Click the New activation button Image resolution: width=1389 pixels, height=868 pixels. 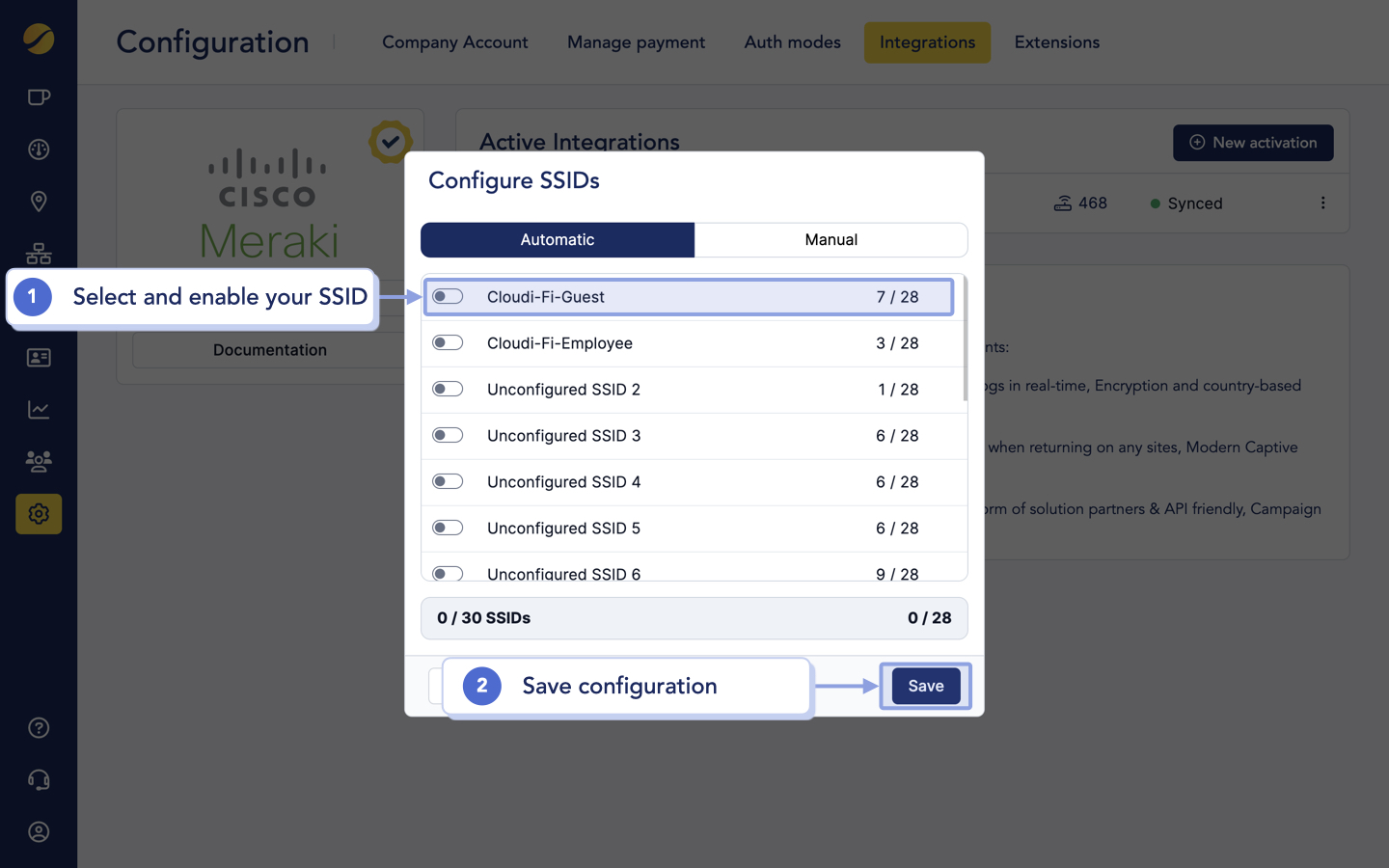(1253, 142)
